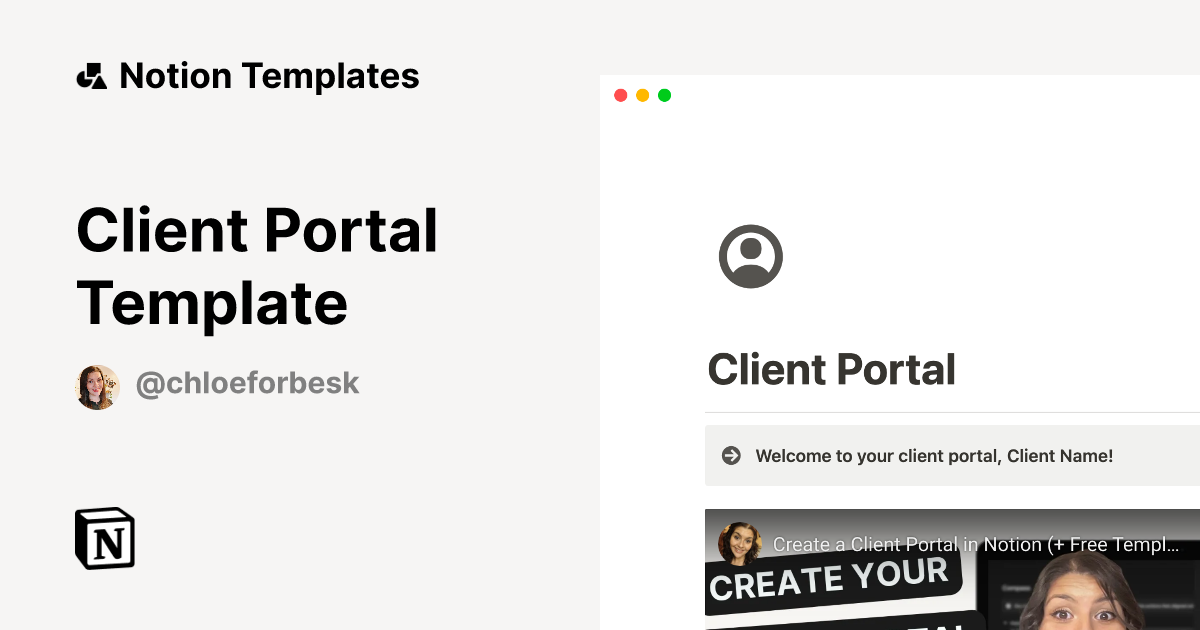Click the divider line below the Client Portal title
Image resolution: width=1200 pixels, height=630 pixels.
point(950,412)
